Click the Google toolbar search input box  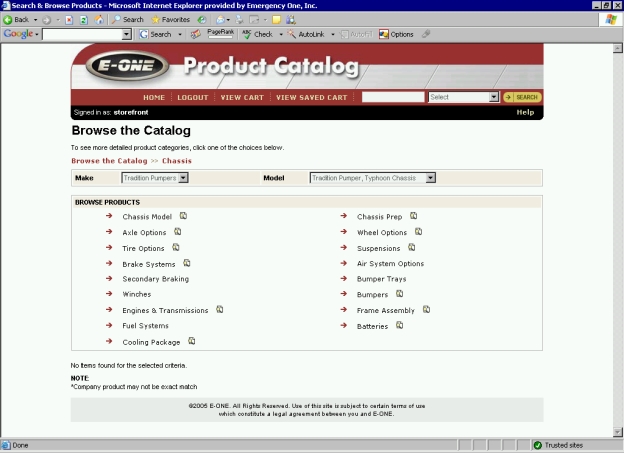82,34
